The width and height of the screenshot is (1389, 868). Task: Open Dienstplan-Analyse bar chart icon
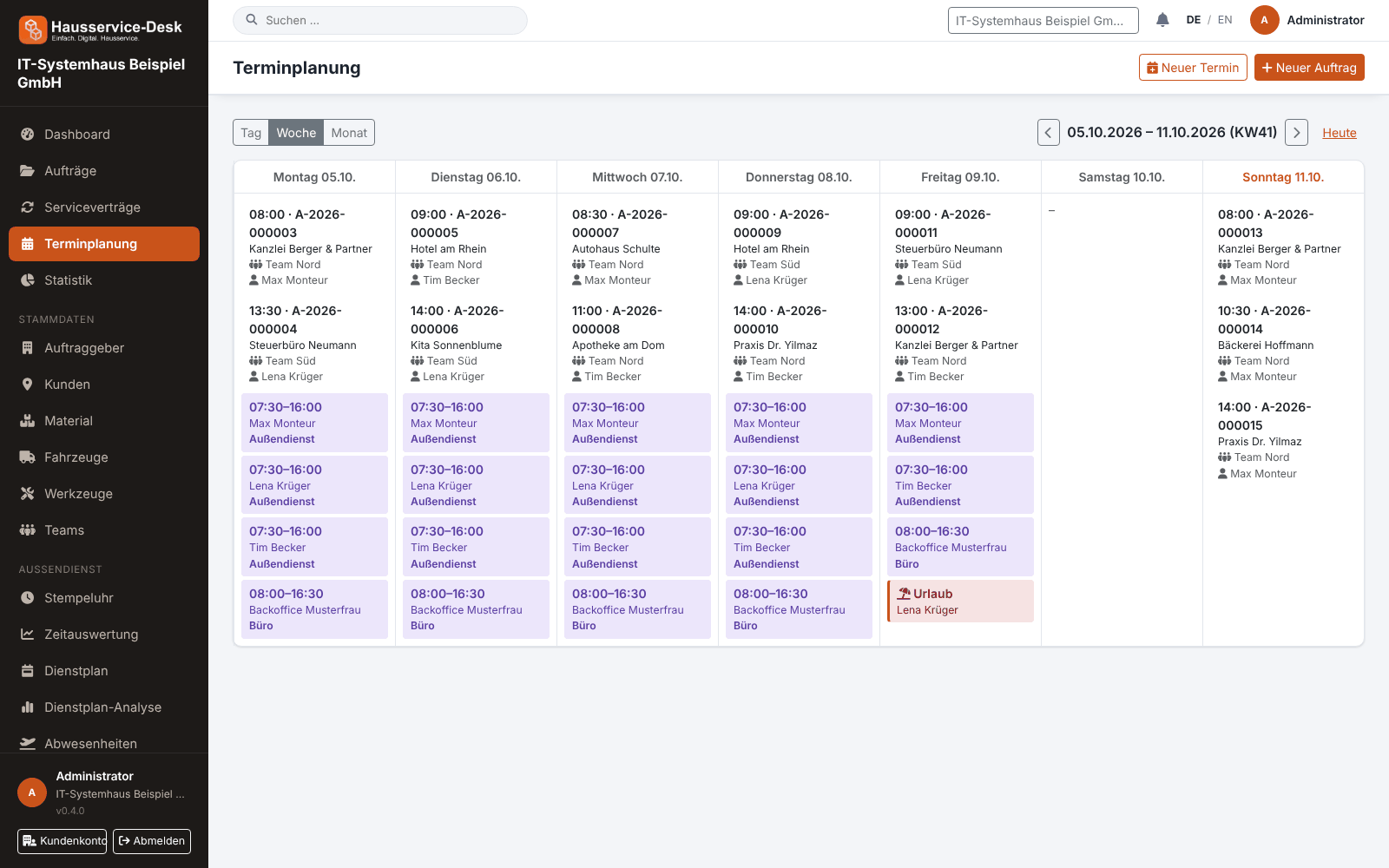[28, 707]
